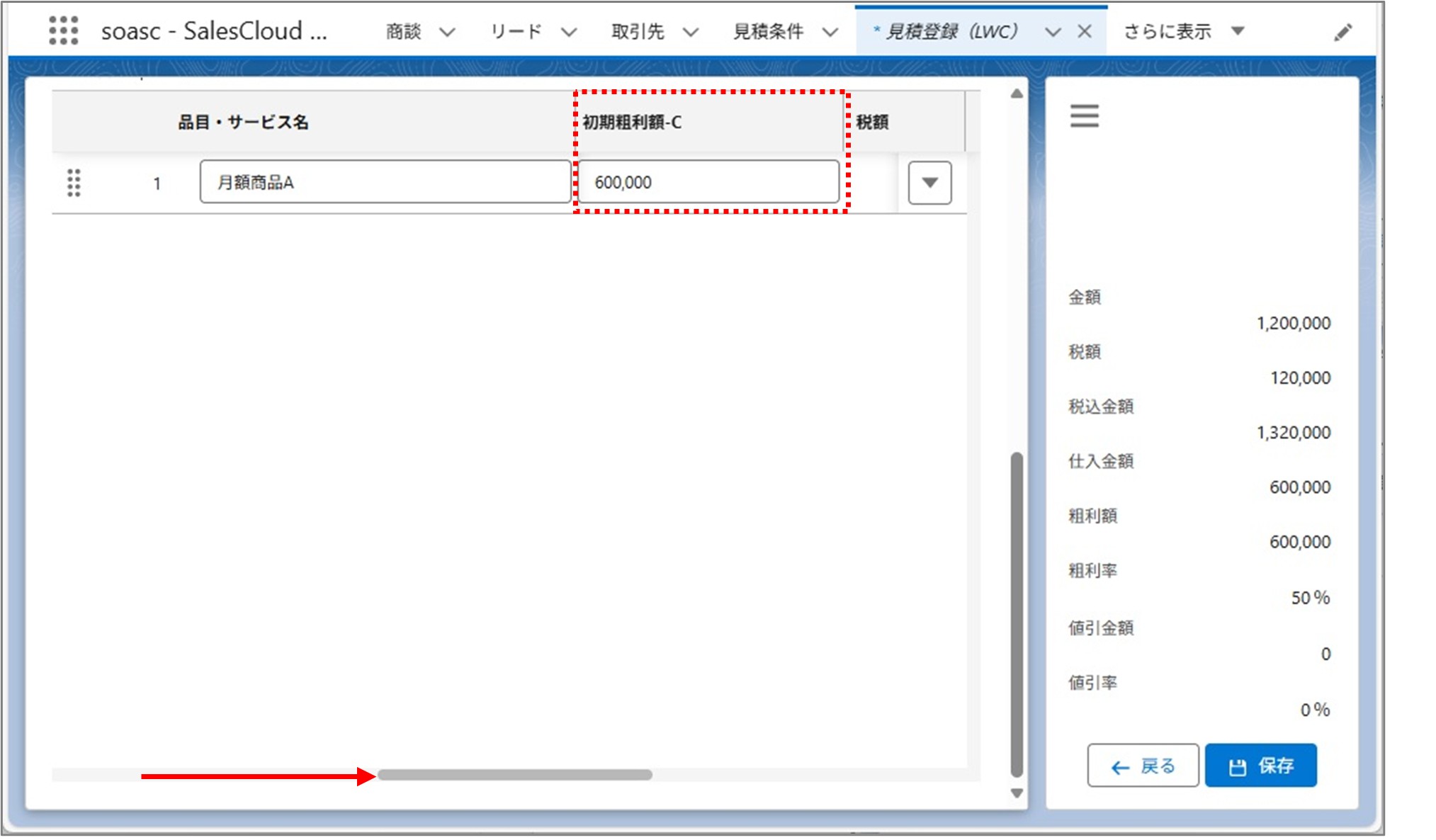Screen dimensions: 1436x840
Task: Switch to the 取引先 tab
Action: 636,30
